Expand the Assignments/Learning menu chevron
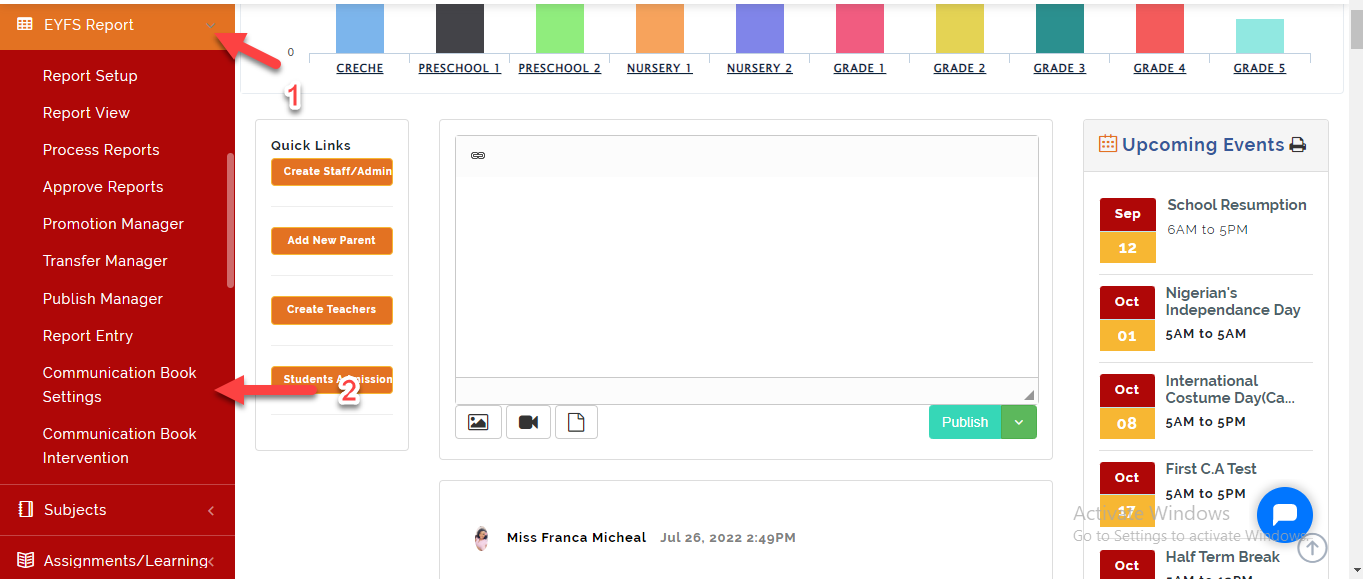1363x579 pixels. point(211,561)
